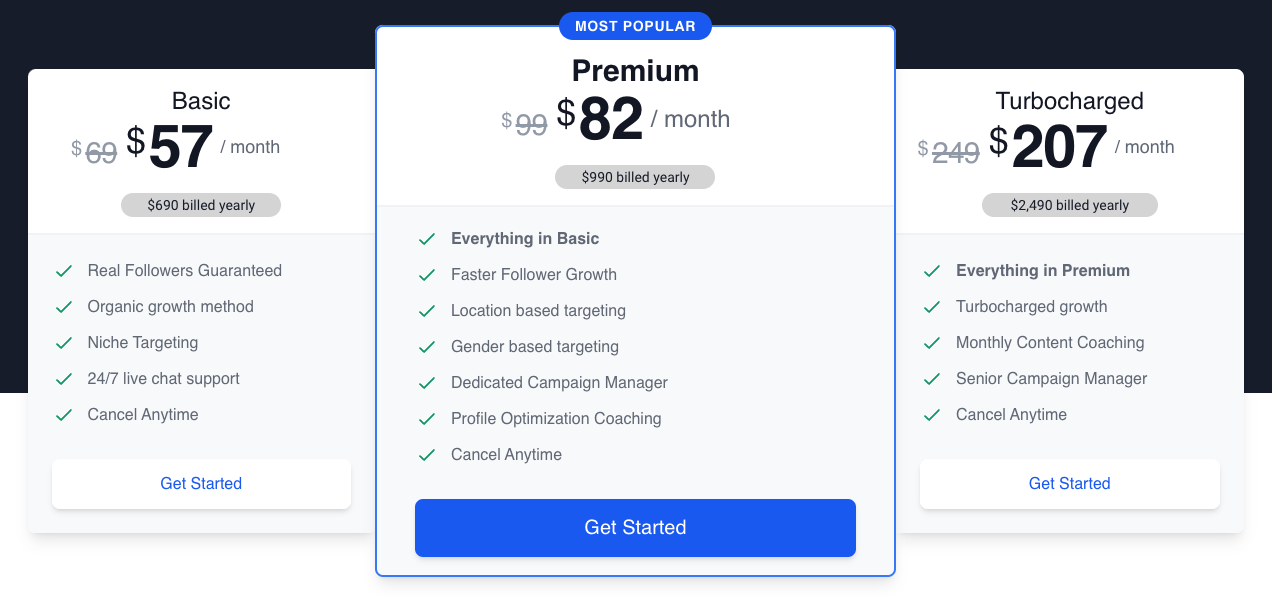The height and width of the screenshot is (597, 1272).
Task: Click the checkmark beside Faster Follower Growth
Action: point(427,274)
